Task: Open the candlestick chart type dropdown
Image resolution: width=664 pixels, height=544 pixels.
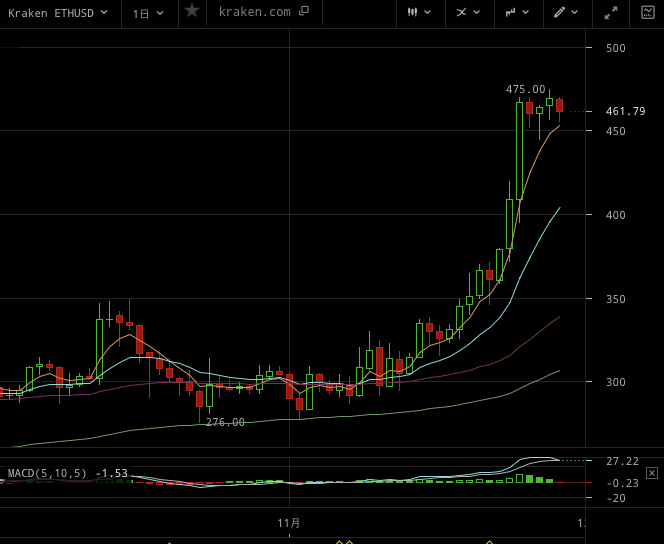Action: pyautogui.click(x=420, y=12)
